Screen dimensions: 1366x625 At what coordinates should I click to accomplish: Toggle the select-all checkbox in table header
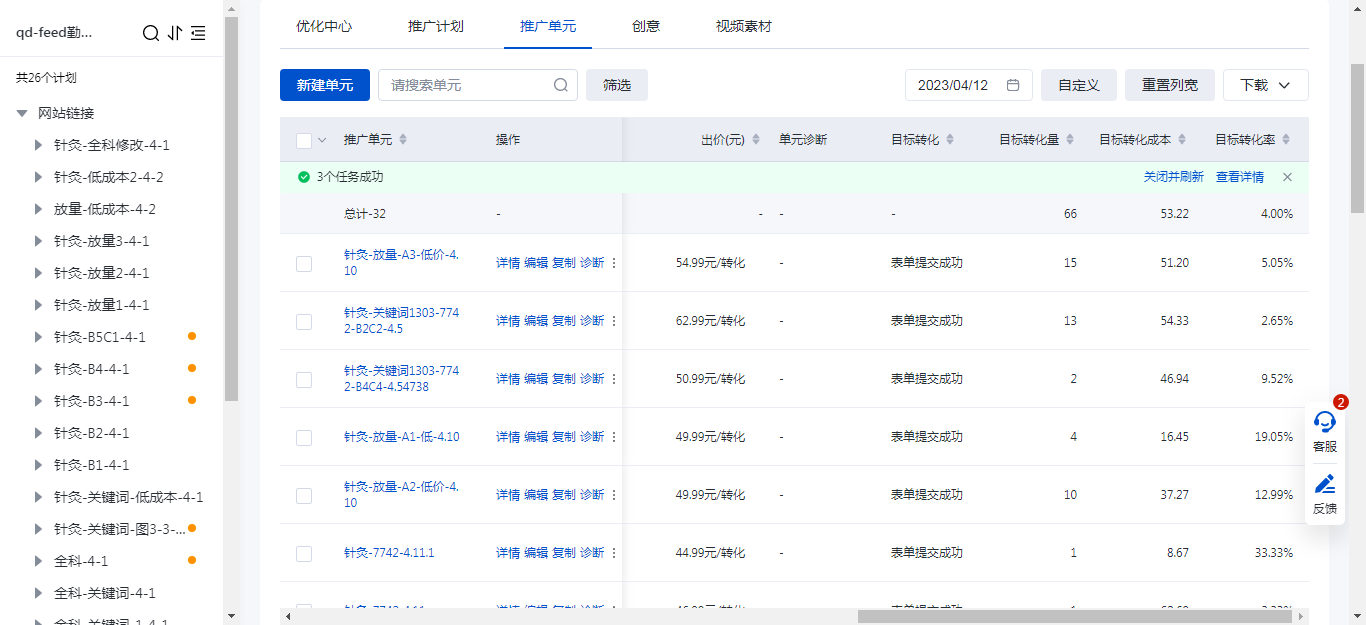pos(304,140)
